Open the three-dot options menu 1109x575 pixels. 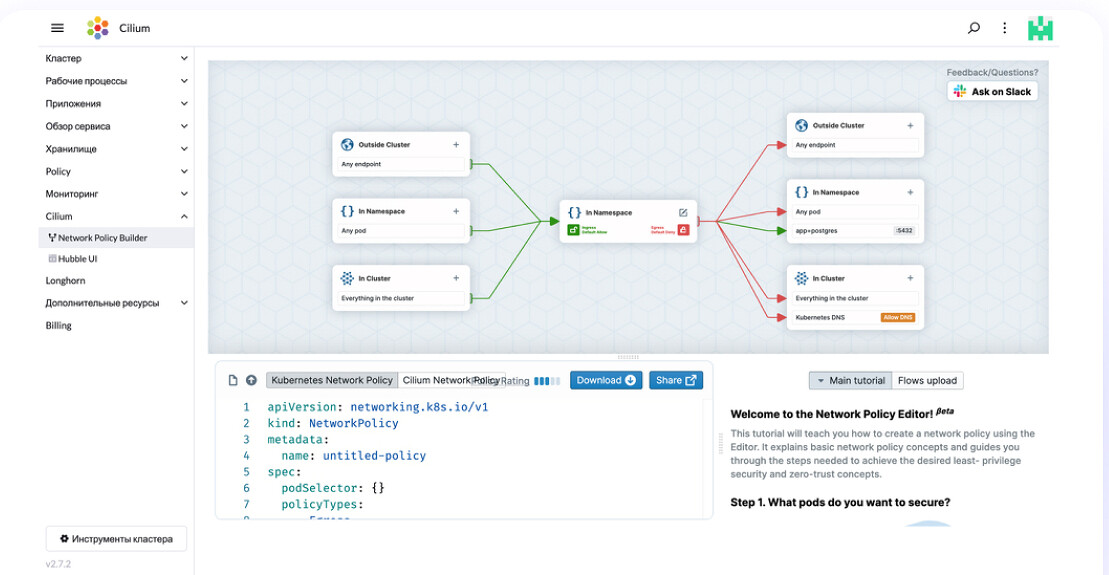[1004, 28]
